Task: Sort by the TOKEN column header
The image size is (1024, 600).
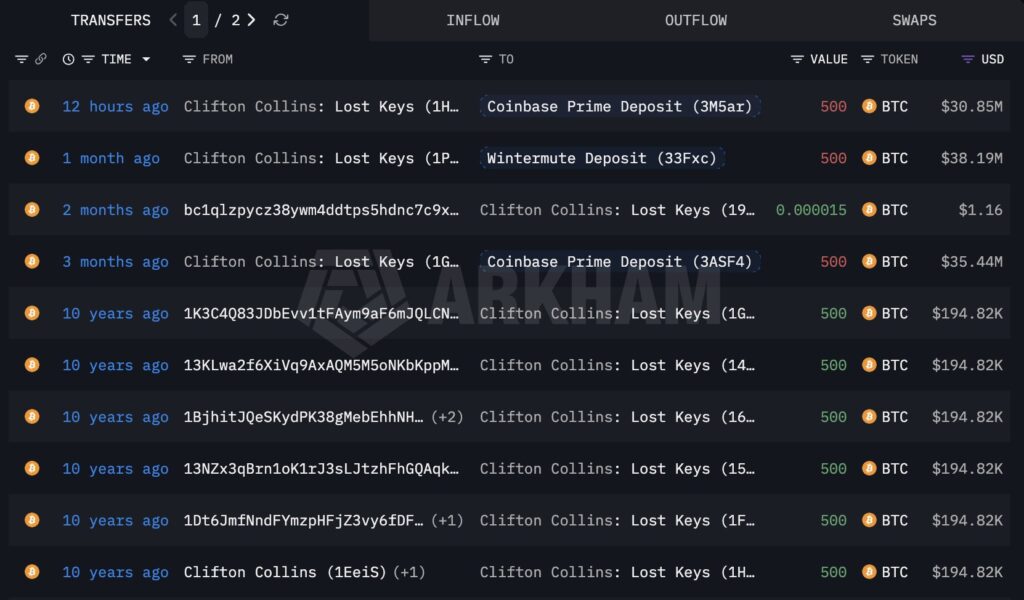Action: point(899,59)
